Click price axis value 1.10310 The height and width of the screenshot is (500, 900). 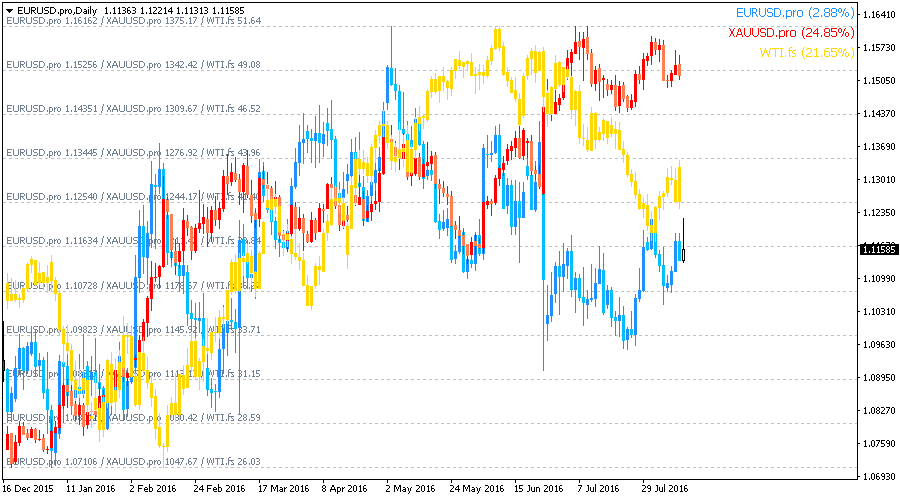pyautogui.click(x=879, y=312)
